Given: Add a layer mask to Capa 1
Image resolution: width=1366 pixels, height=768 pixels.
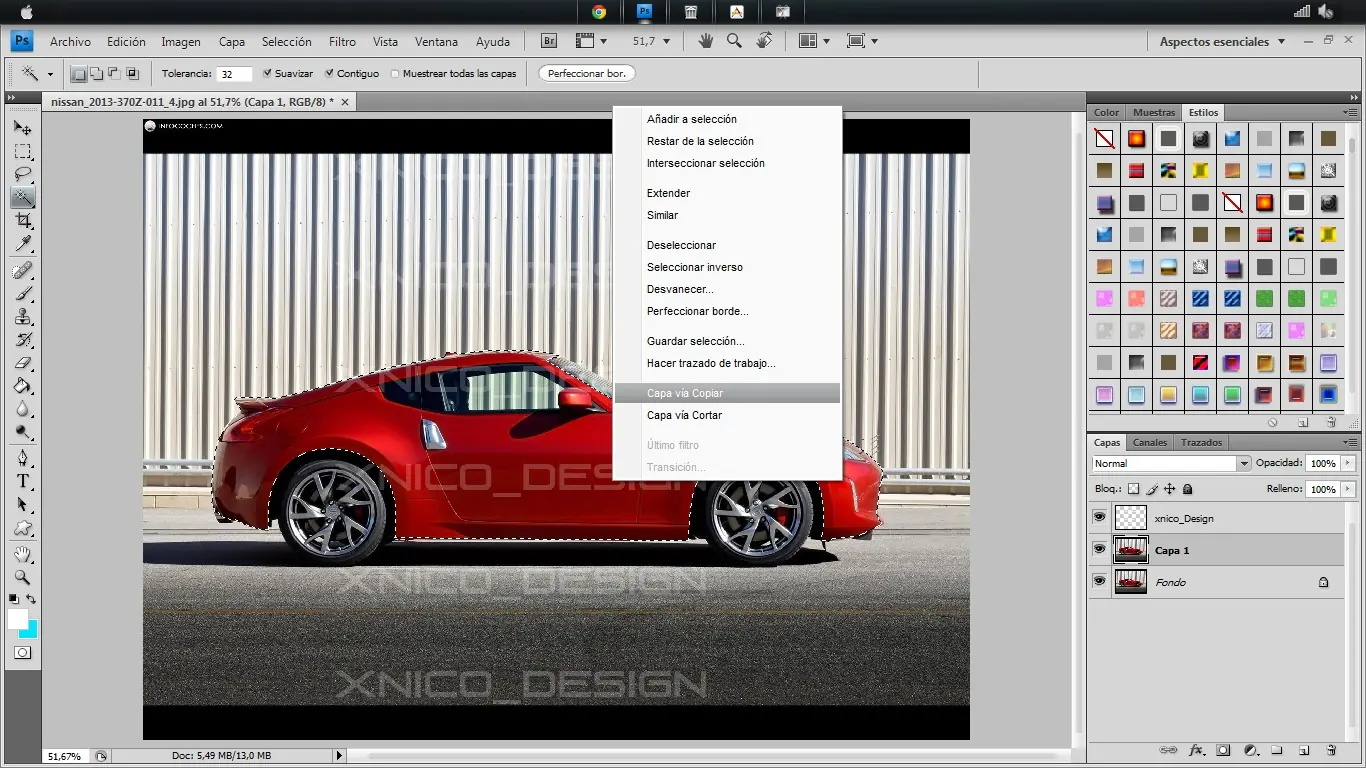Looking at the screenshot, I should click(x=1223, y=750).
